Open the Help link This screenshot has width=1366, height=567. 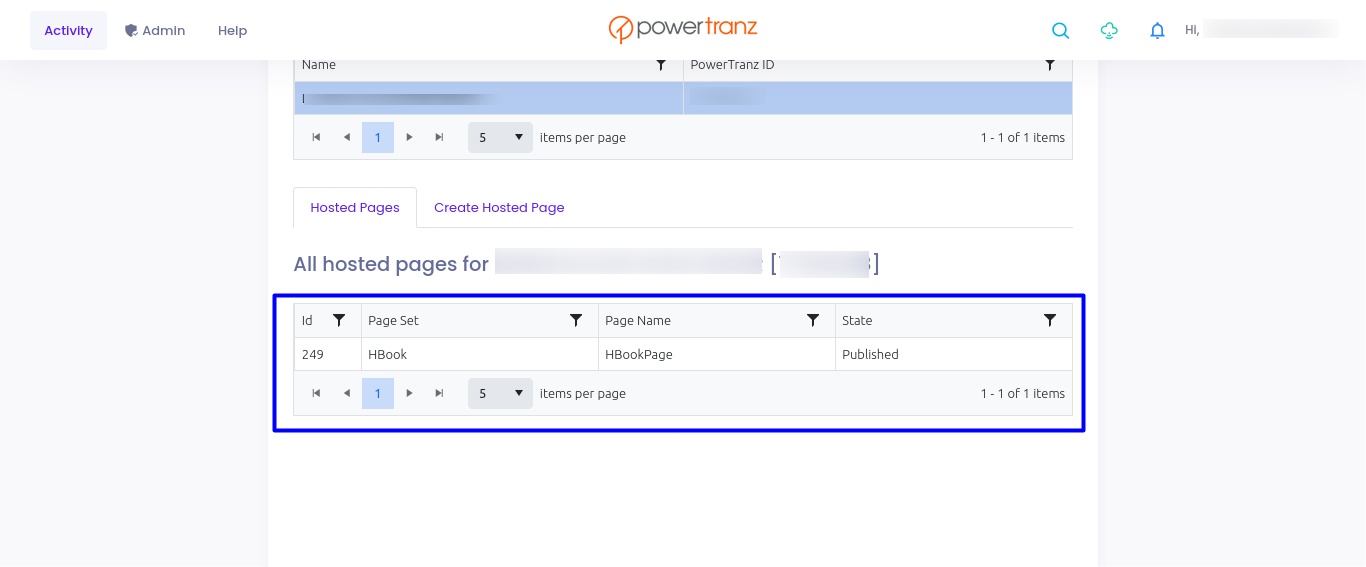pyautogui.click(x=232, y=31)
